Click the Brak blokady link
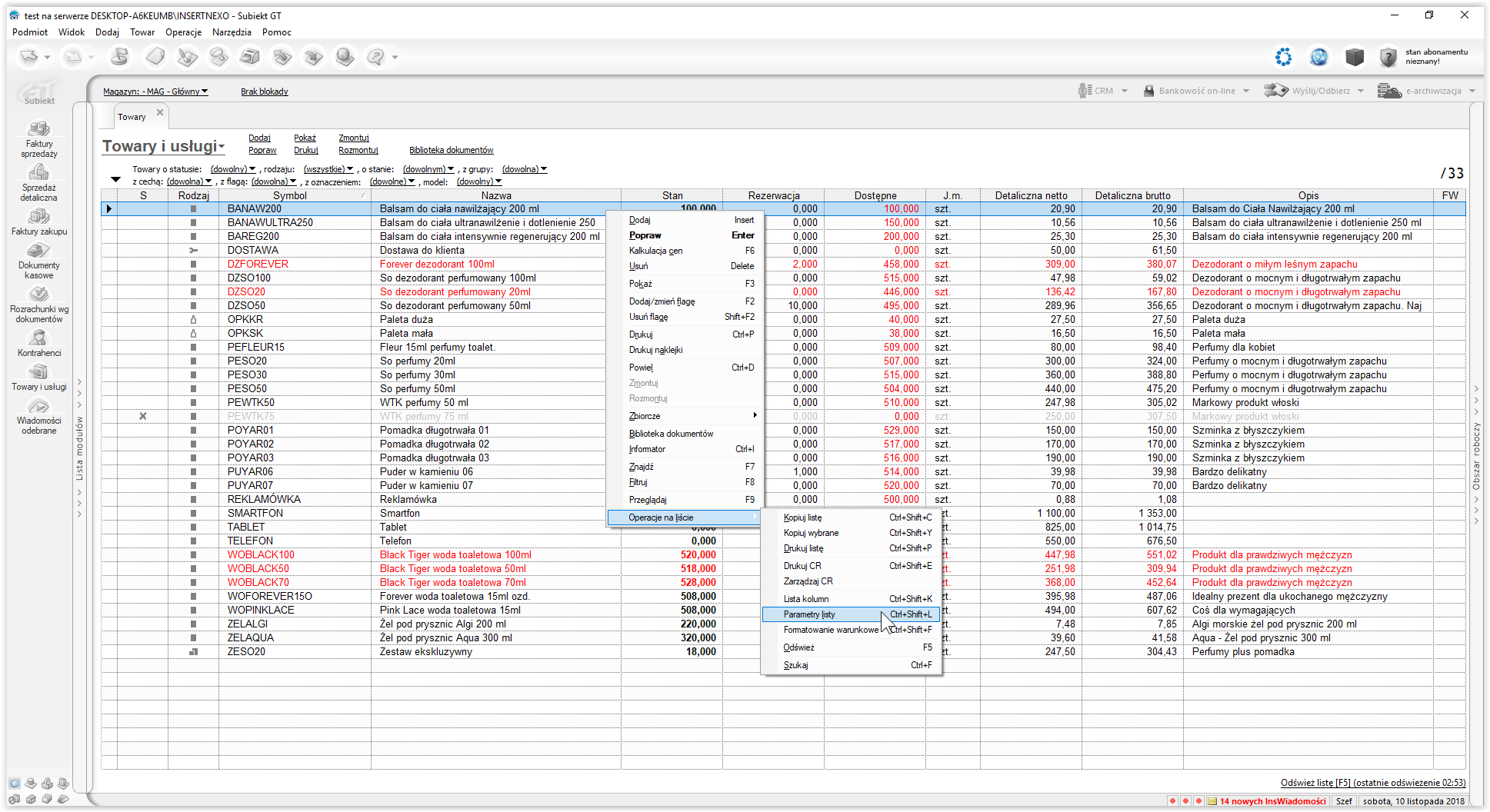This screenshot has height=812, width=1490. pyautogui.click(x=265, y=92)
